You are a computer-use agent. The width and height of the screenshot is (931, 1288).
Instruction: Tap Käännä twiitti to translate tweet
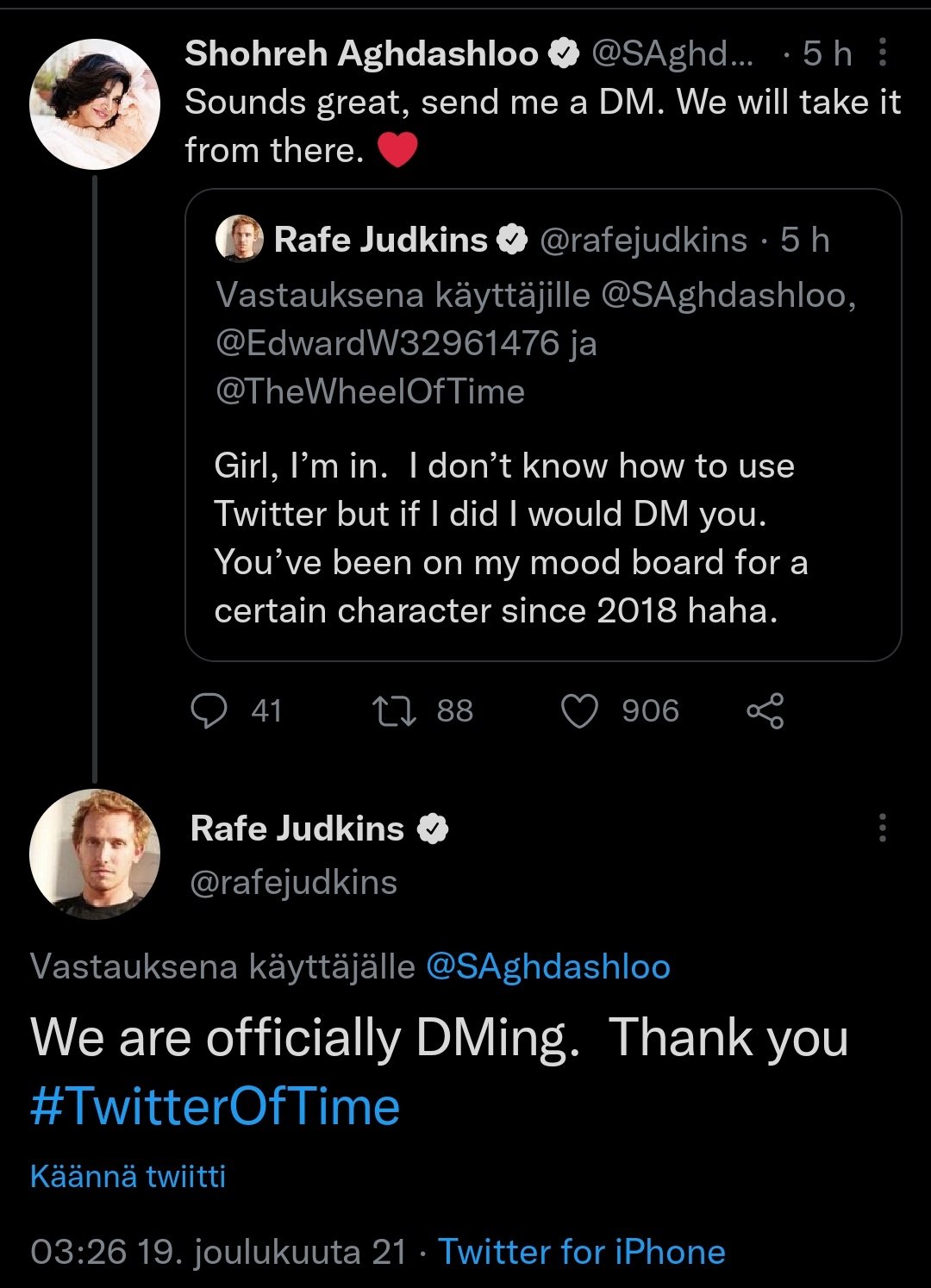point(128,1176)
